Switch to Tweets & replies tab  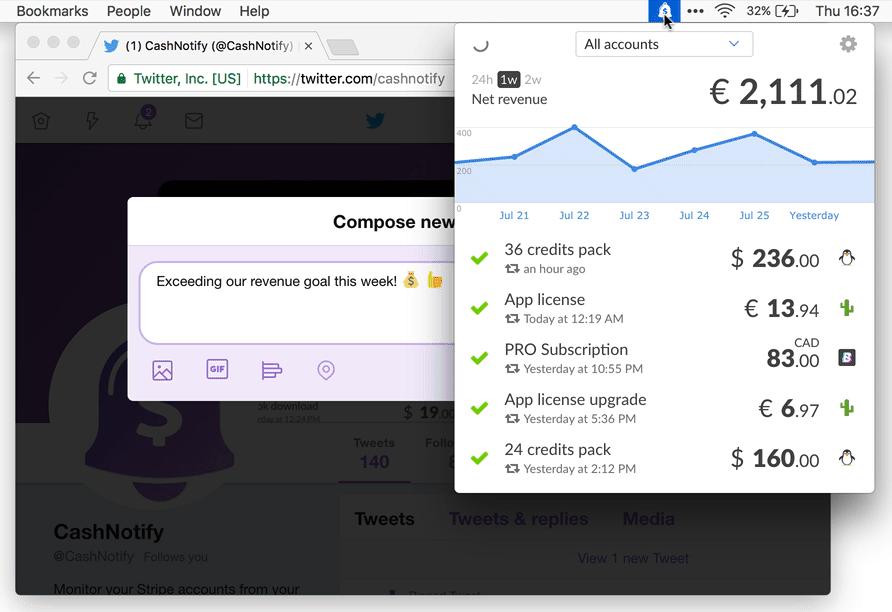(x=518, y=519)
